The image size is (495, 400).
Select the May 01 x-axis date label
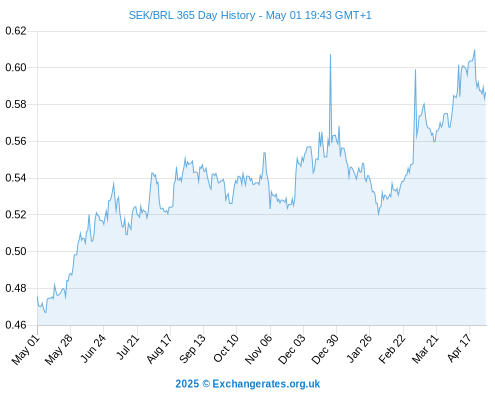[26, 350]
